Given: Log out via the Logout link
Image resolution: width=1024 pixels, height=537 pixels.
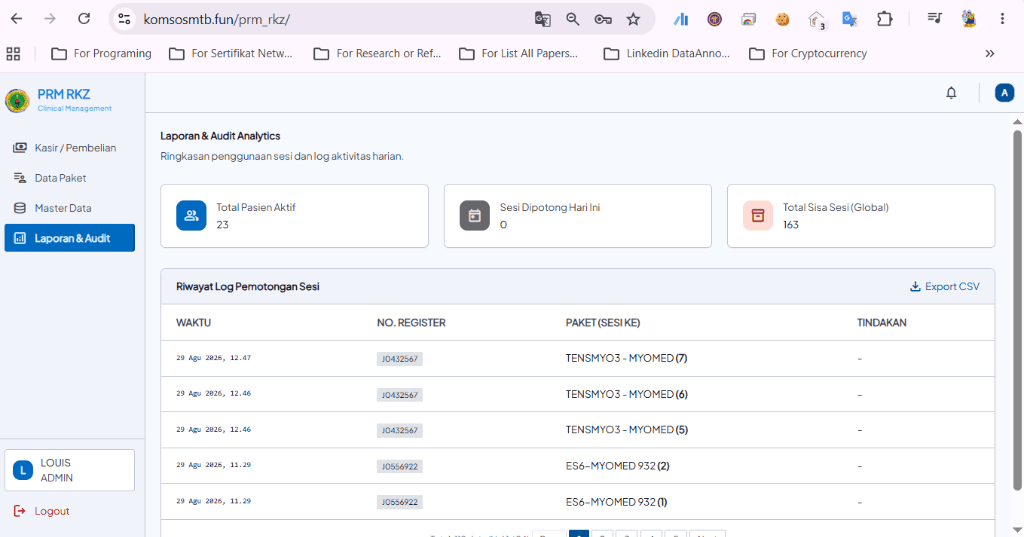Looking at the screenshot, I should [42, 511].
